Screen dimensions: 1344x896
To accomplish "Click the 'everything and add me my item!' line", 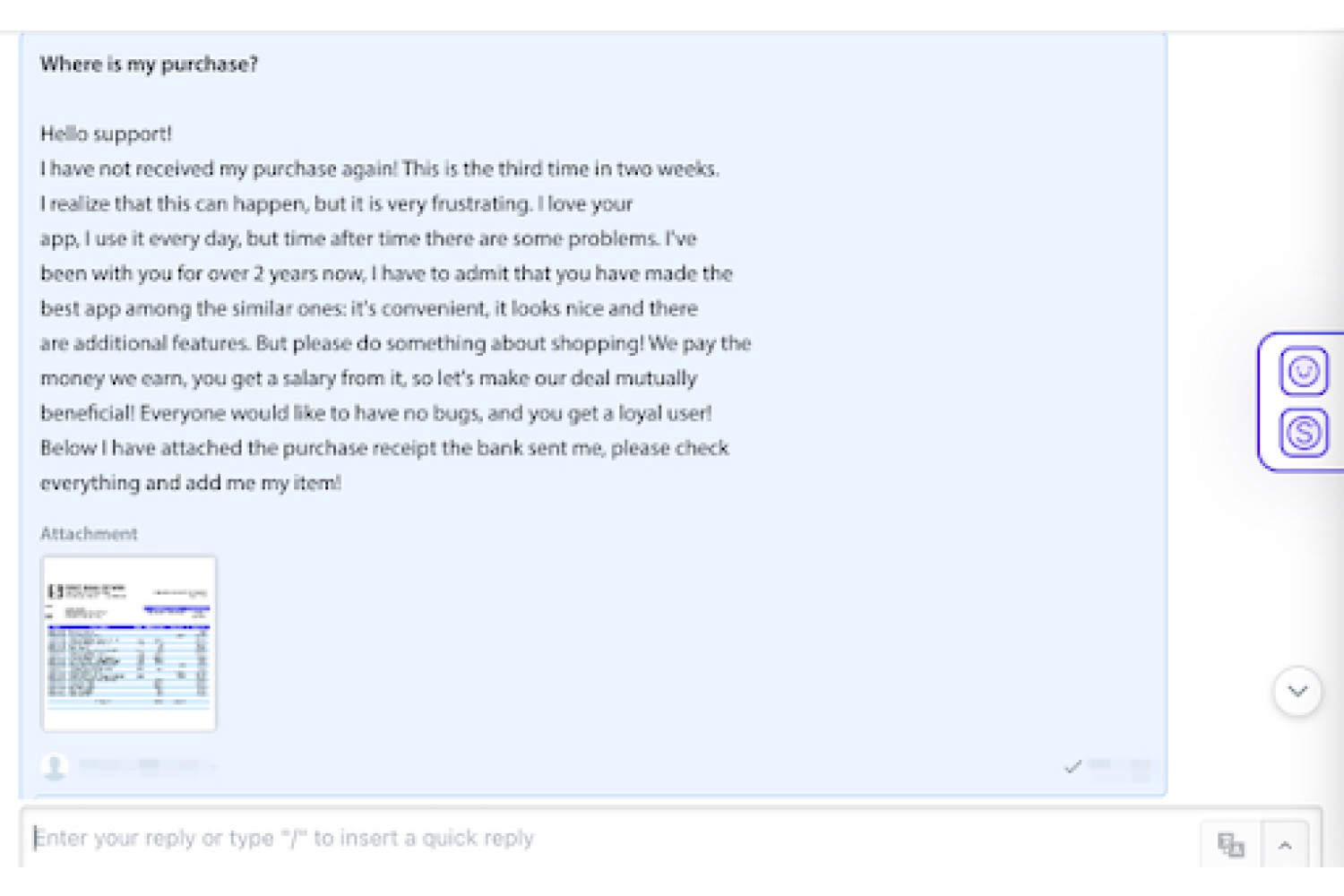I will click(191, 483).
